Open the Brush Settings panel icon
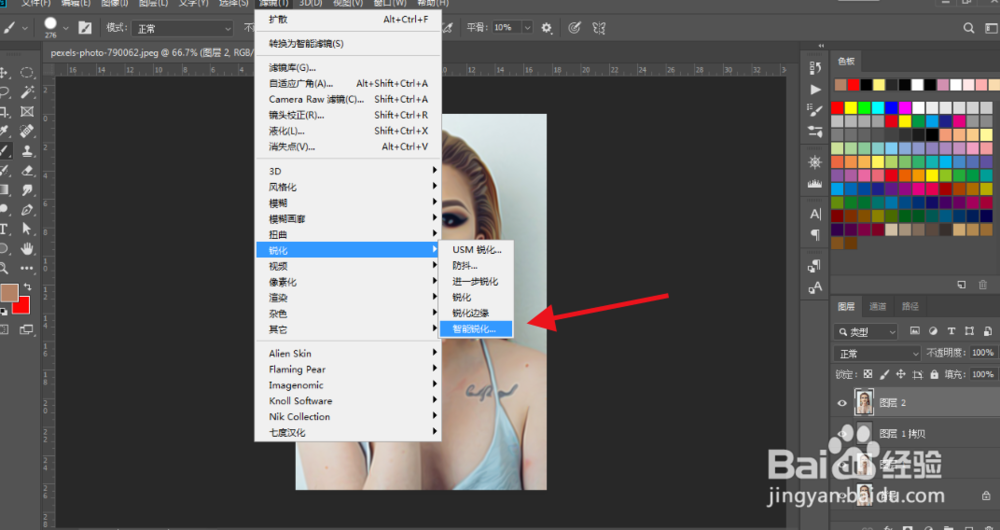The width and height of the screenshot is (1000, 530). pos(815,110)
